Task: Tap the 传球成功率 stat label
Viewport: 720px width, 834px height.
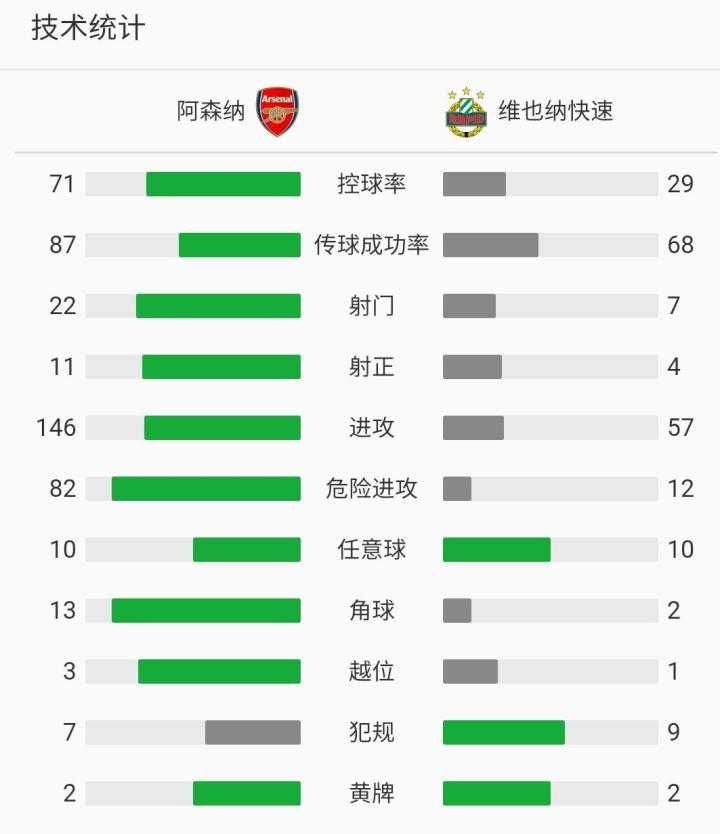Action: (x=371, y=245)
